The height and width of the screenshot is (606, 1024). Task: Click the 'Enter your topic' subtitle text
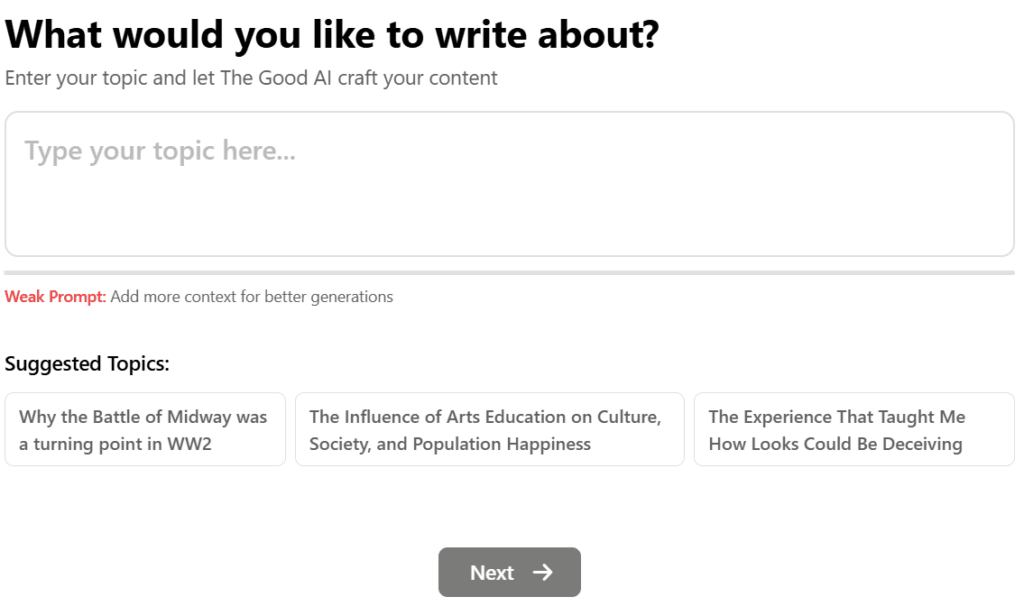(251, 78)
